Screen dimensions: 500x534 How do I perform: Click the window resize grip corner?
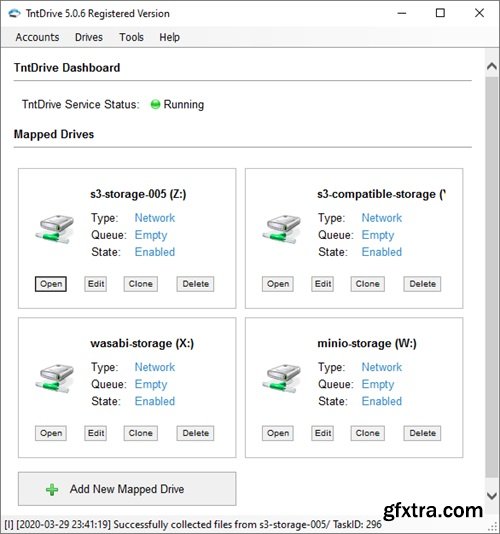[x=493, y=527]
